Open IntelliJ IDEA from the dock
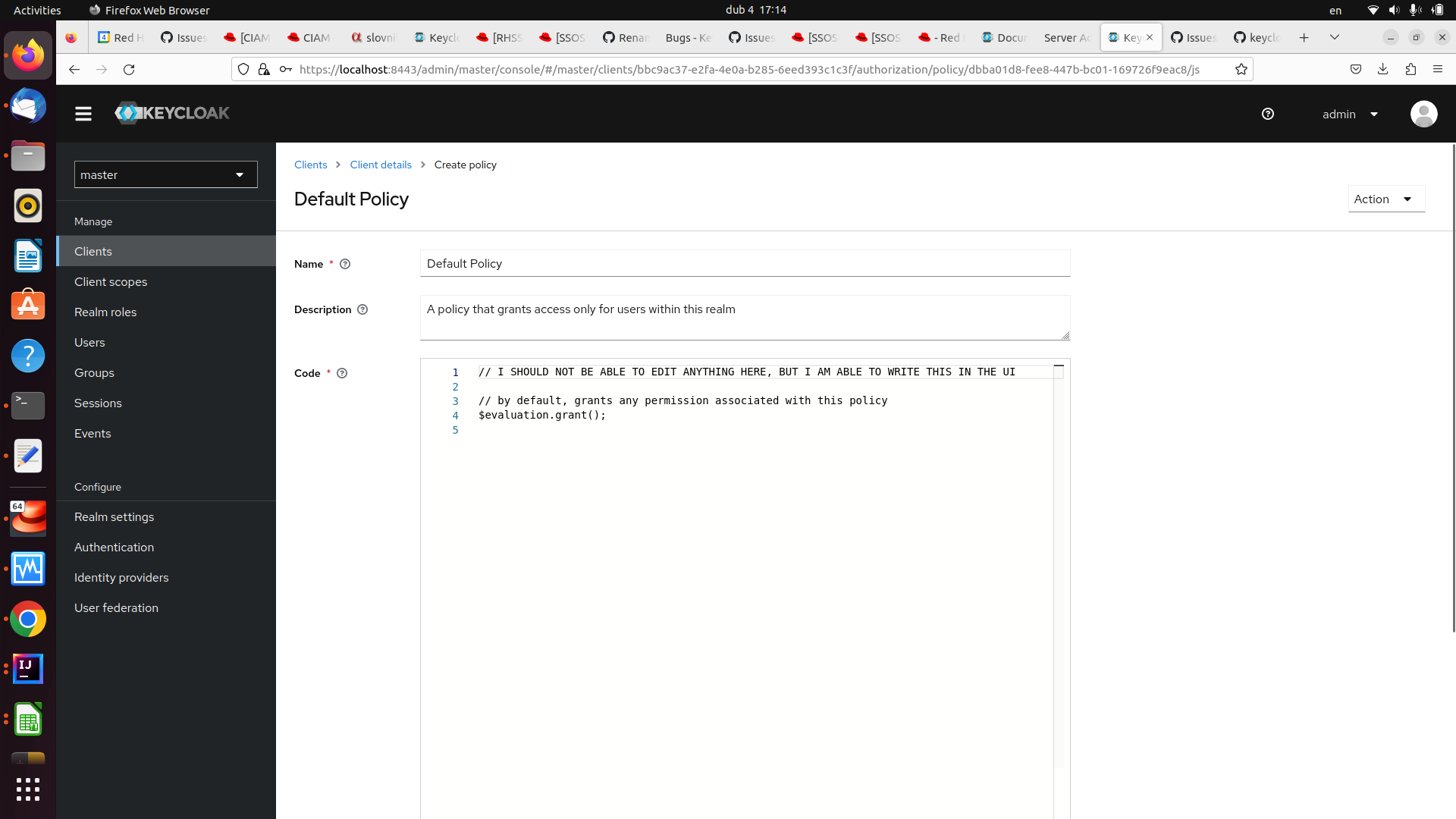Screen dimensions: 1456x819 click(28, 669)
